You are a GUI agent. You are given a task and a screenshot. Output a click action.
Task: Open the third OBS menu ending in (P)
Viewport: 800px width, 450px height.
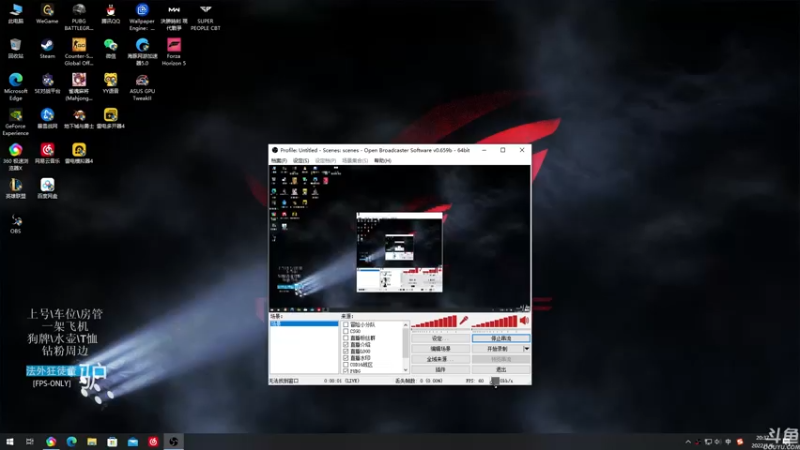pos(326,160)
